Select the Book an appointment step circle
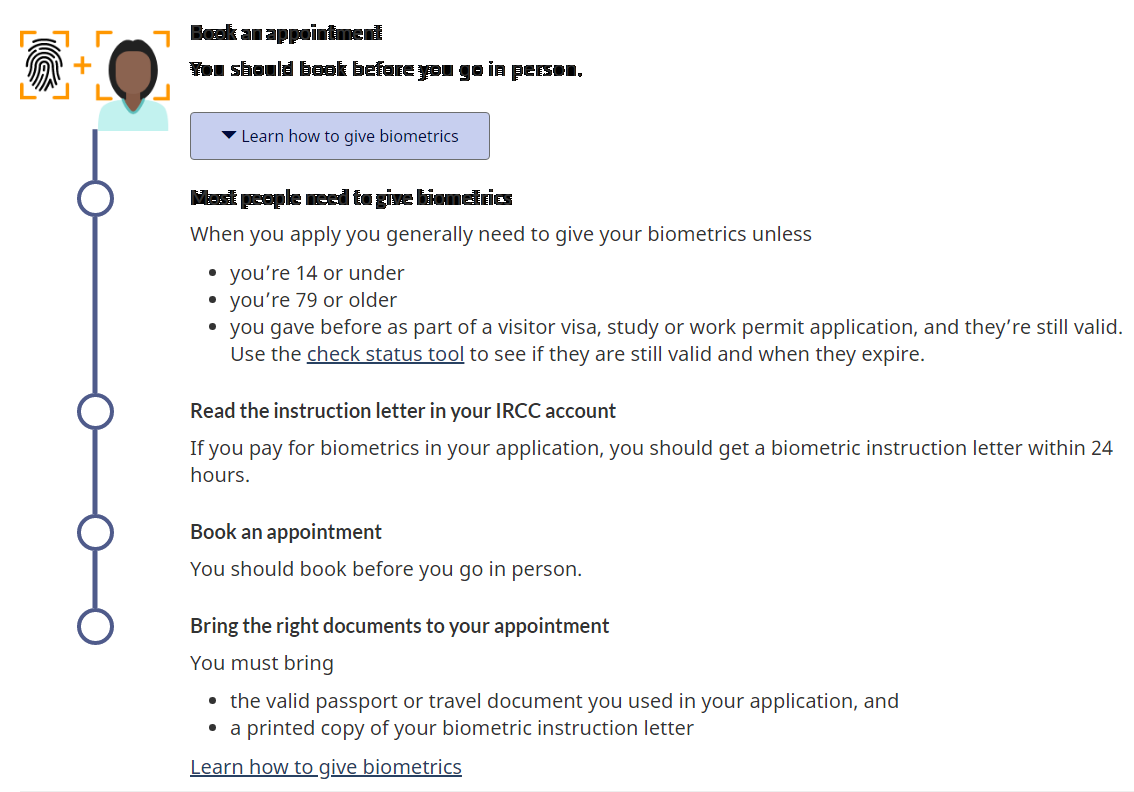 95,532
